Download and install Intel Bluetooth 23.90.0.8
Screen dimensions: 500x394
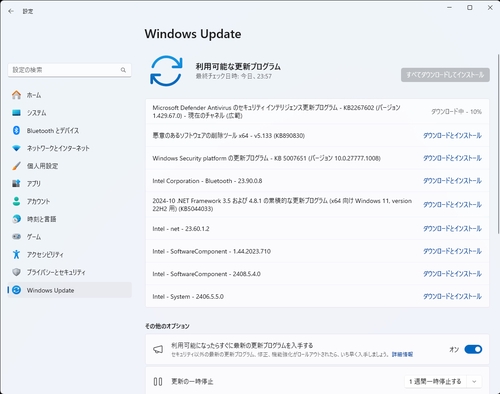(x=452, y=181)
